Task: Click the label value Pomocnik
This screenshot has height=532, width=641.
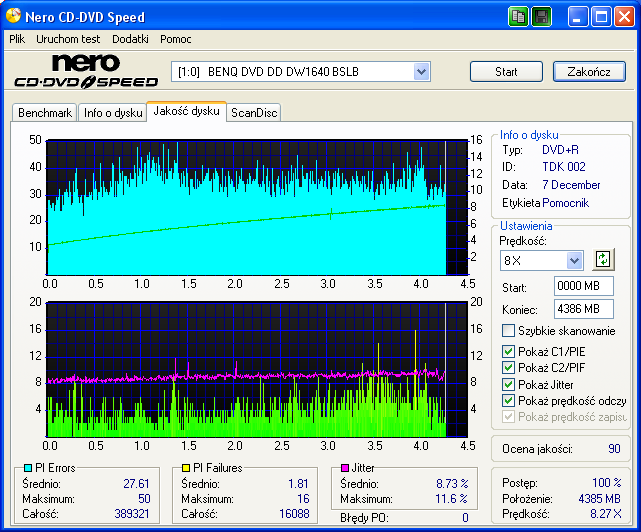Action: click(565, 203)
